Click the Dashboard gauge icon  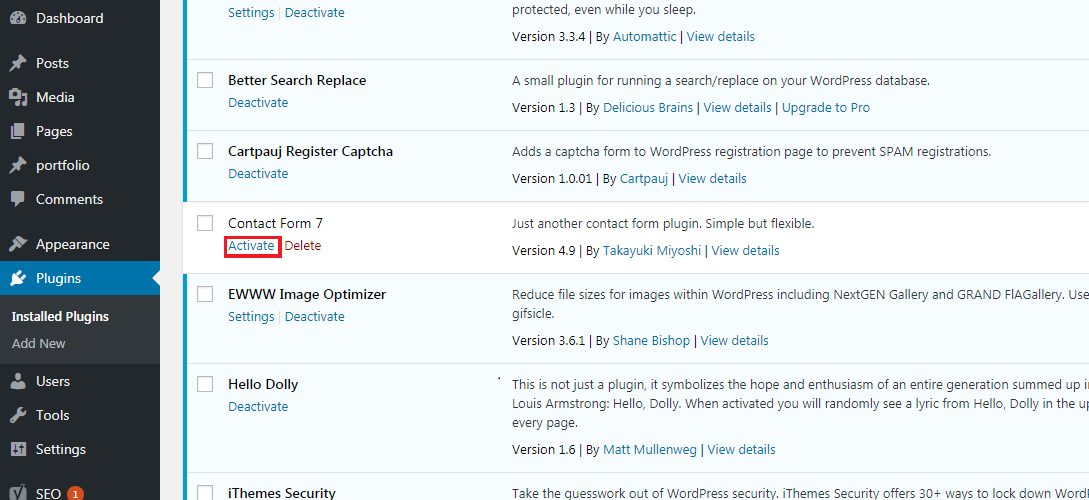[18, 18]
